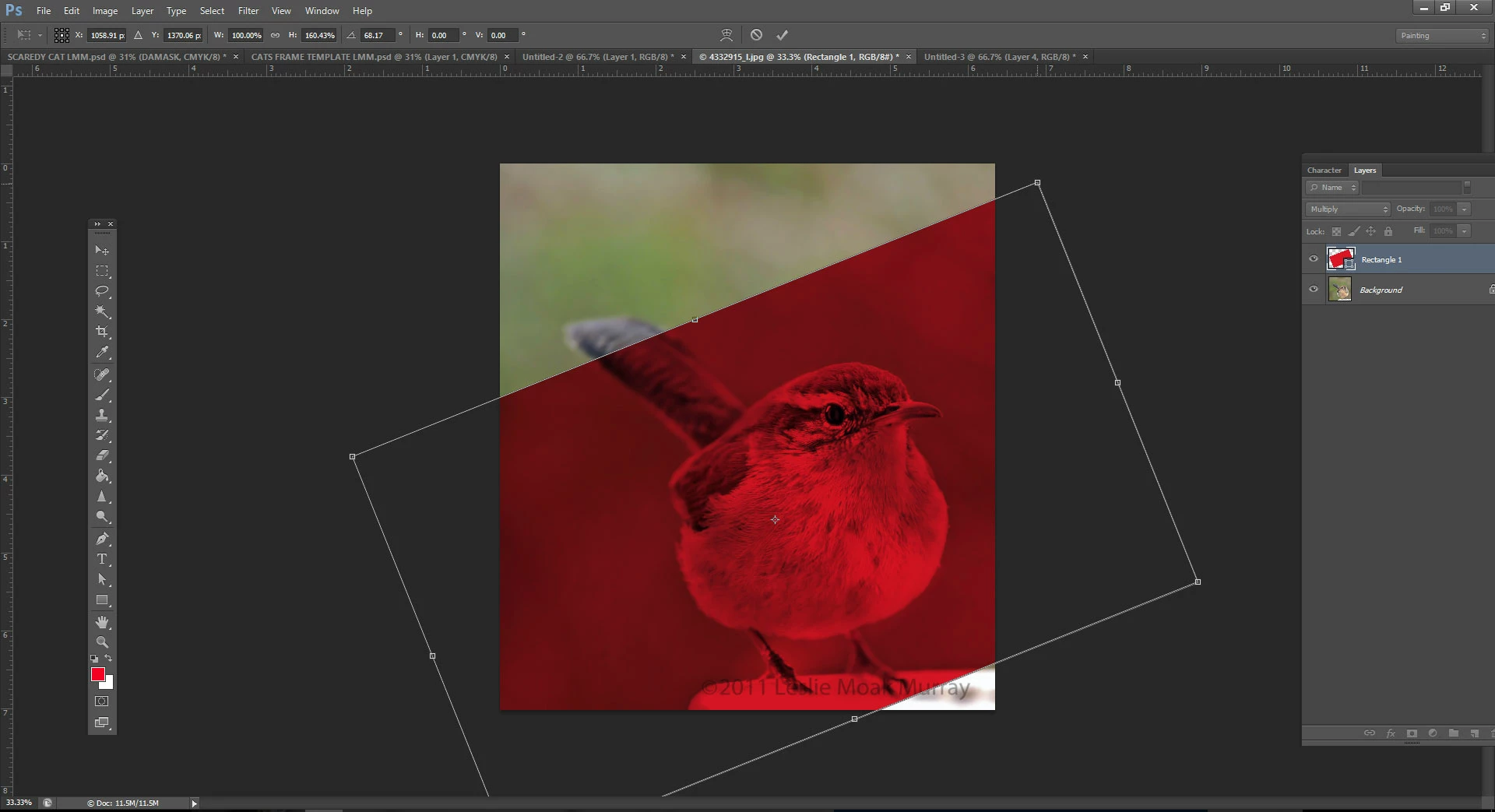Toggle lock image pixels
1495x812 pixels.
pyautogui.click(x=1354, y=231)
